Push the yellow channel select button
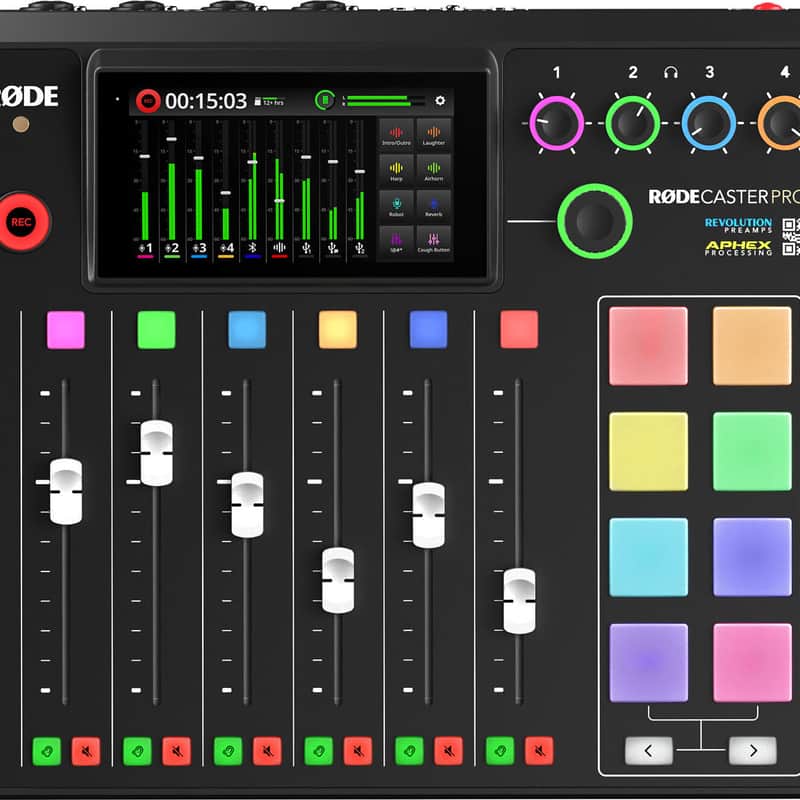The image size is (800, 800). coord(338,330)
